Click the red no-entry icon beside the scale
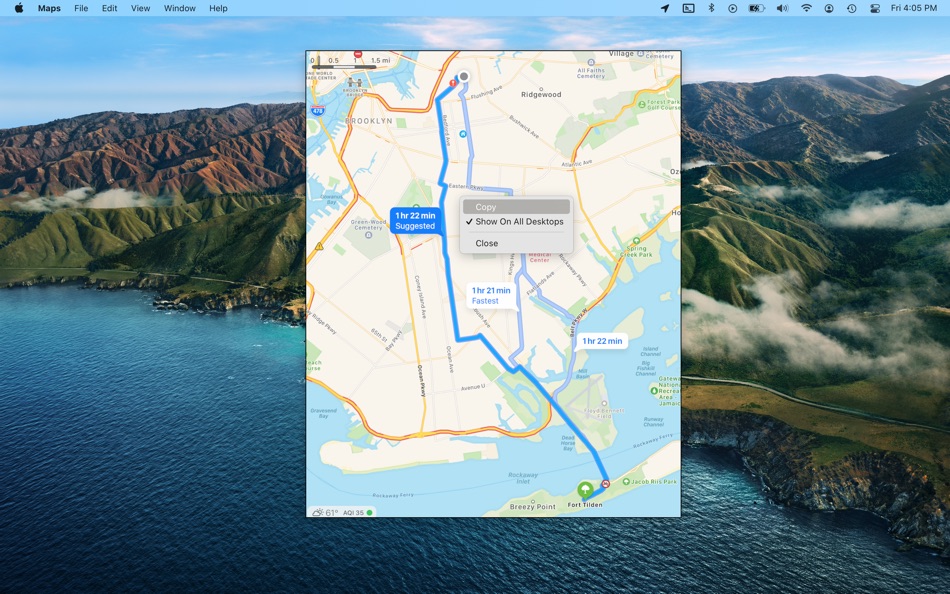The image size is (950, 594). tap(358, 54)
